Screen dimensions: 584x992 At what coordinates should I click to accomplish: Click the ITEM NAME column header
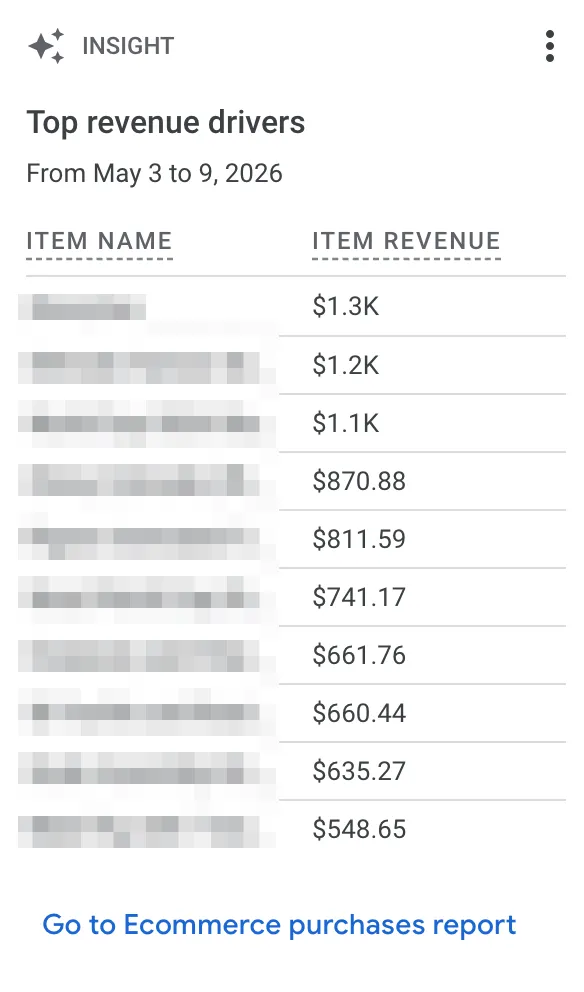[99, 241]
